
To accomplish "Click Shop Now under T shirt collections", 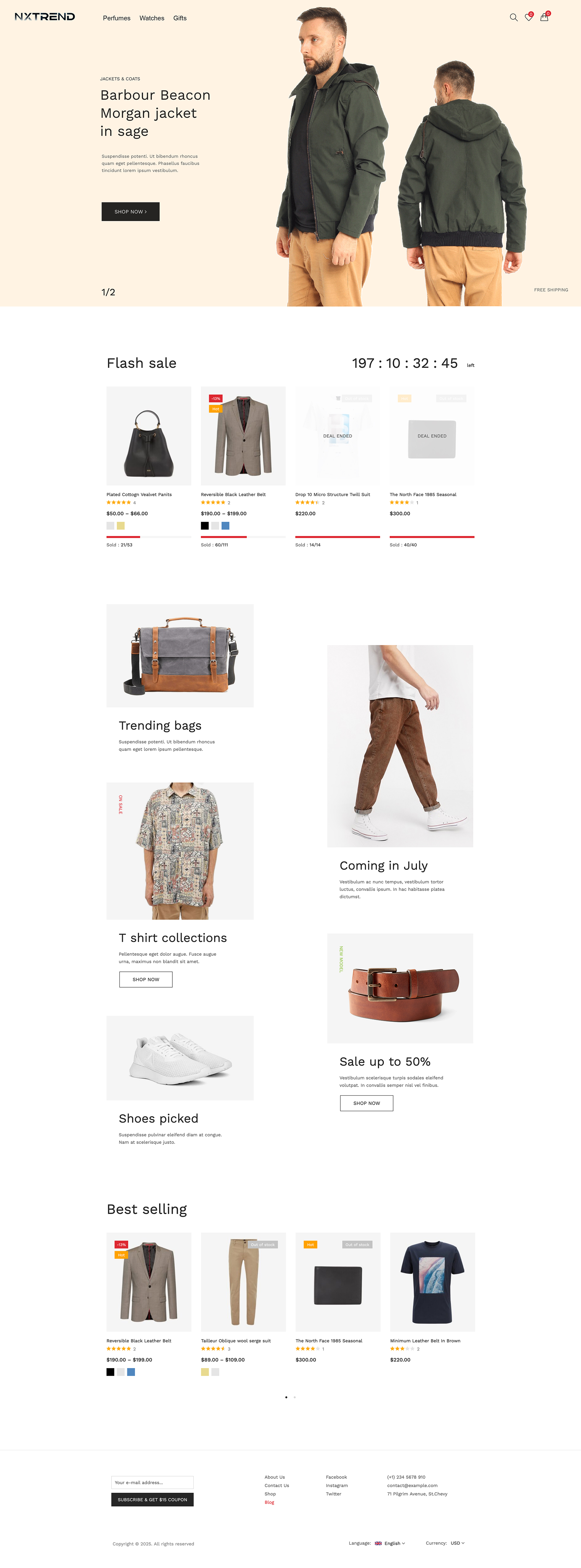I will tap(146, 980).
